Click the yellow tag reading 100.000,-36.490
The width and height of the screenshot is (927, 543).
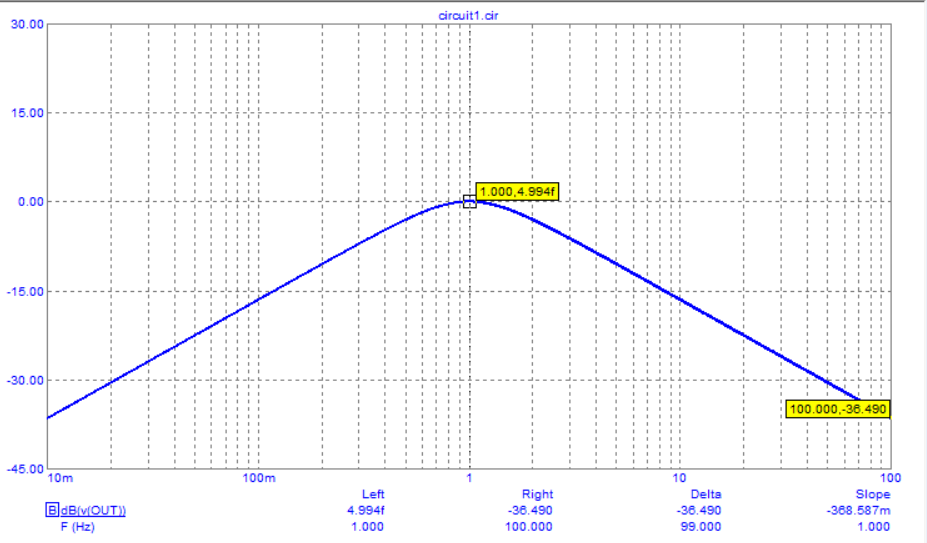tap(838, 409)
